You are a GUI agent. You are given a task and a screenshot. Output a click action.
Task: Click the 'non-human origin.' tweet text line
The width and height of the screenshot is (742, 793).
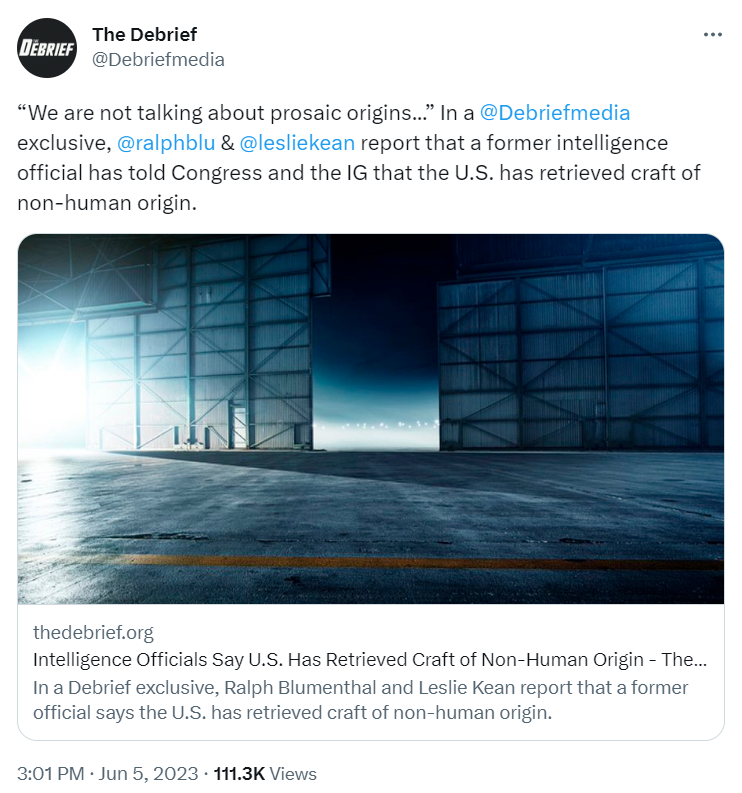click(107, 203)
